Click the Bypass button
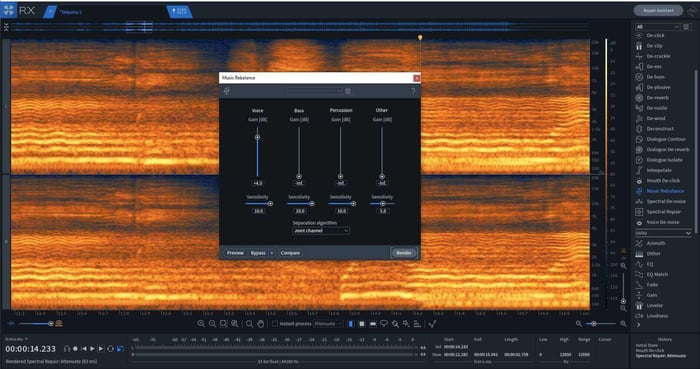 258,253
